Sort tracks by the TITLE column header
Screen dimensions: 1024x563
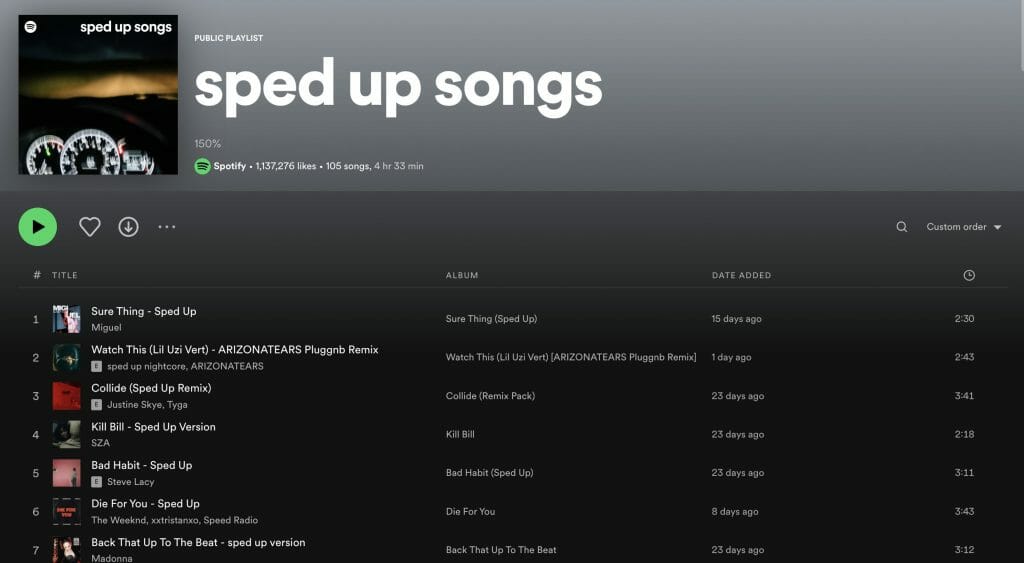point(65,275)
